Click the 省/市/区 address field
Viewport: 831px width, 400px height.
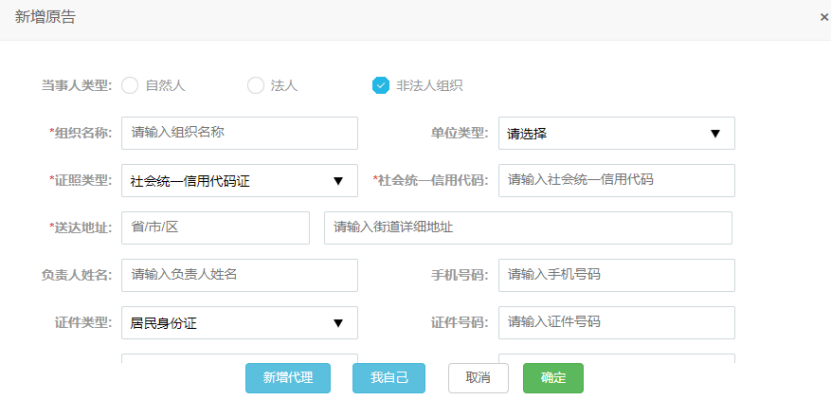pos(215,228)
